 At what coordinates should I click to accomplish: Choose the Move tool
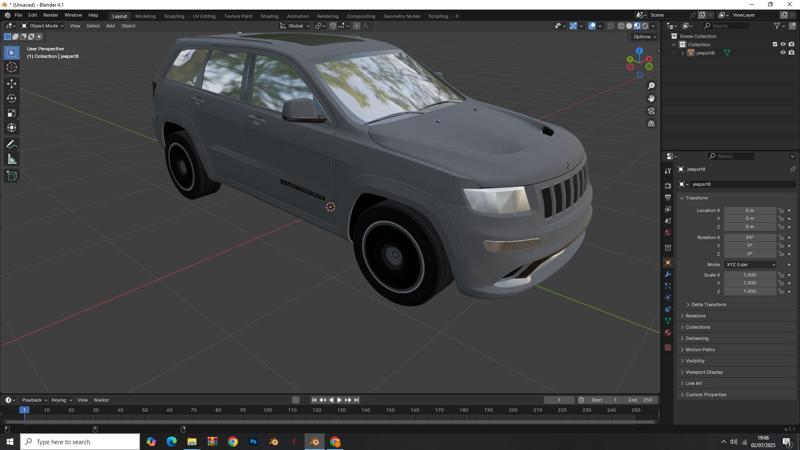point(12,83)
